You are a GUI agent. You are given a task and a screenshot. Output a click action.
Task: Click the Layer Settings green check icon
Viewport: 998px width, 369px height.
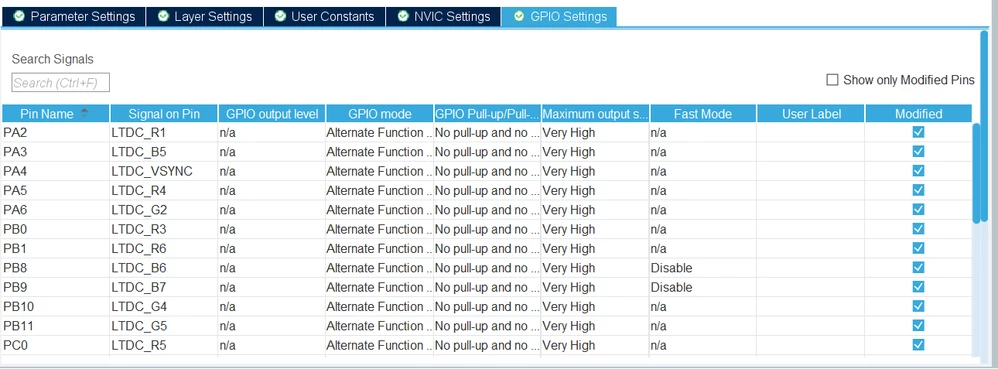(x=163, y=16)
